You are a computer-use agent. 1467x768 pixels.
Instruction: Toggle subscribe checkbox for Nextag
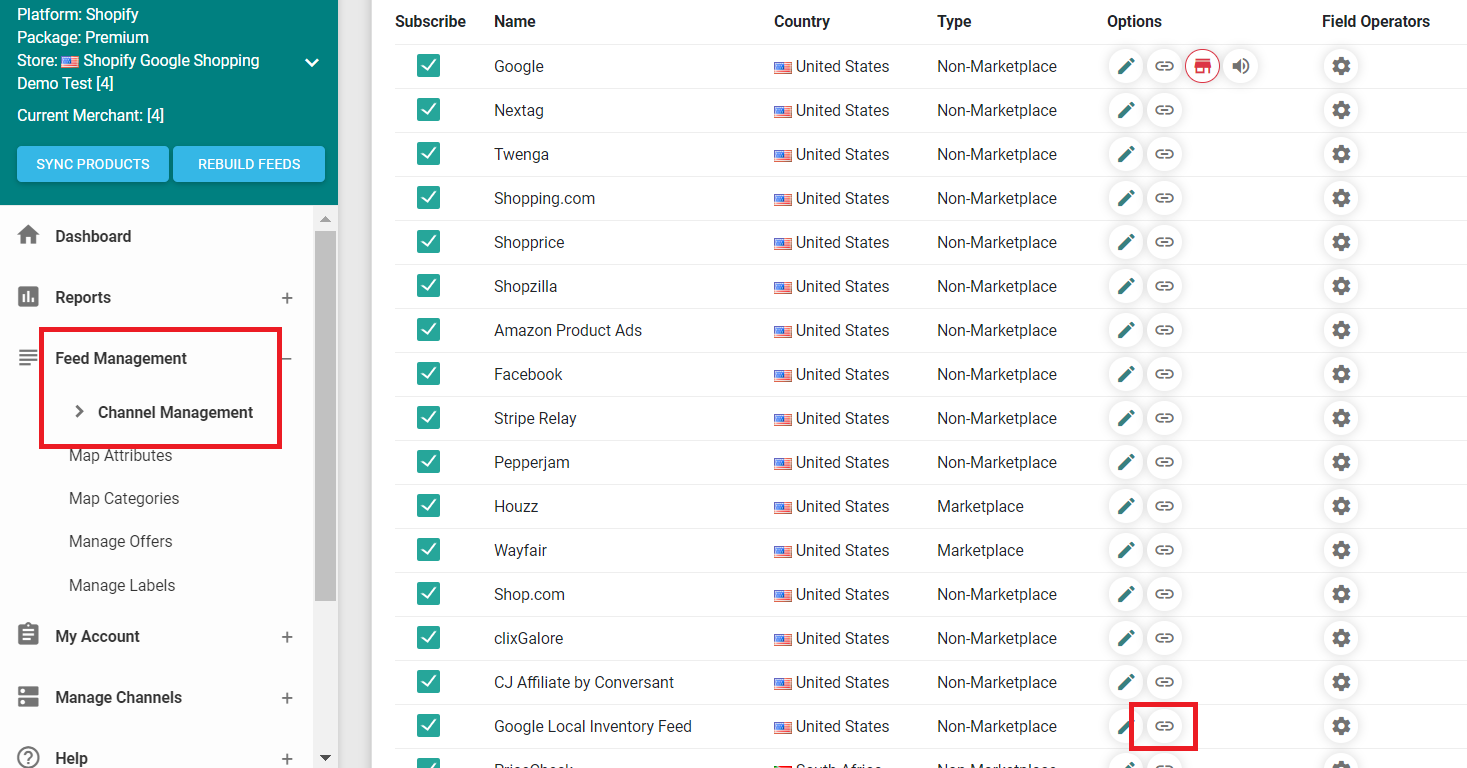tap(429, 110)
